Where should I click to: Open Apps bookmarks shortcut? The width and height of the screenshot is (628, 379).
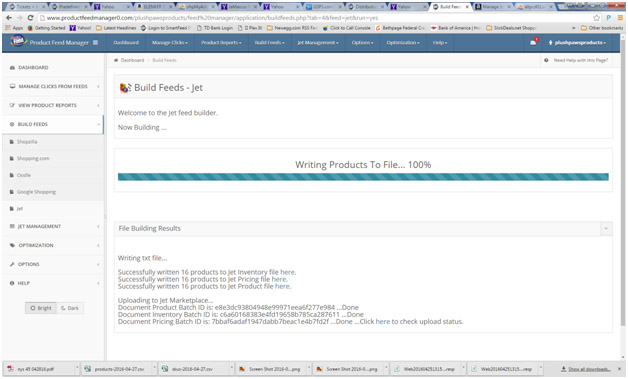[x=14, y=28]
